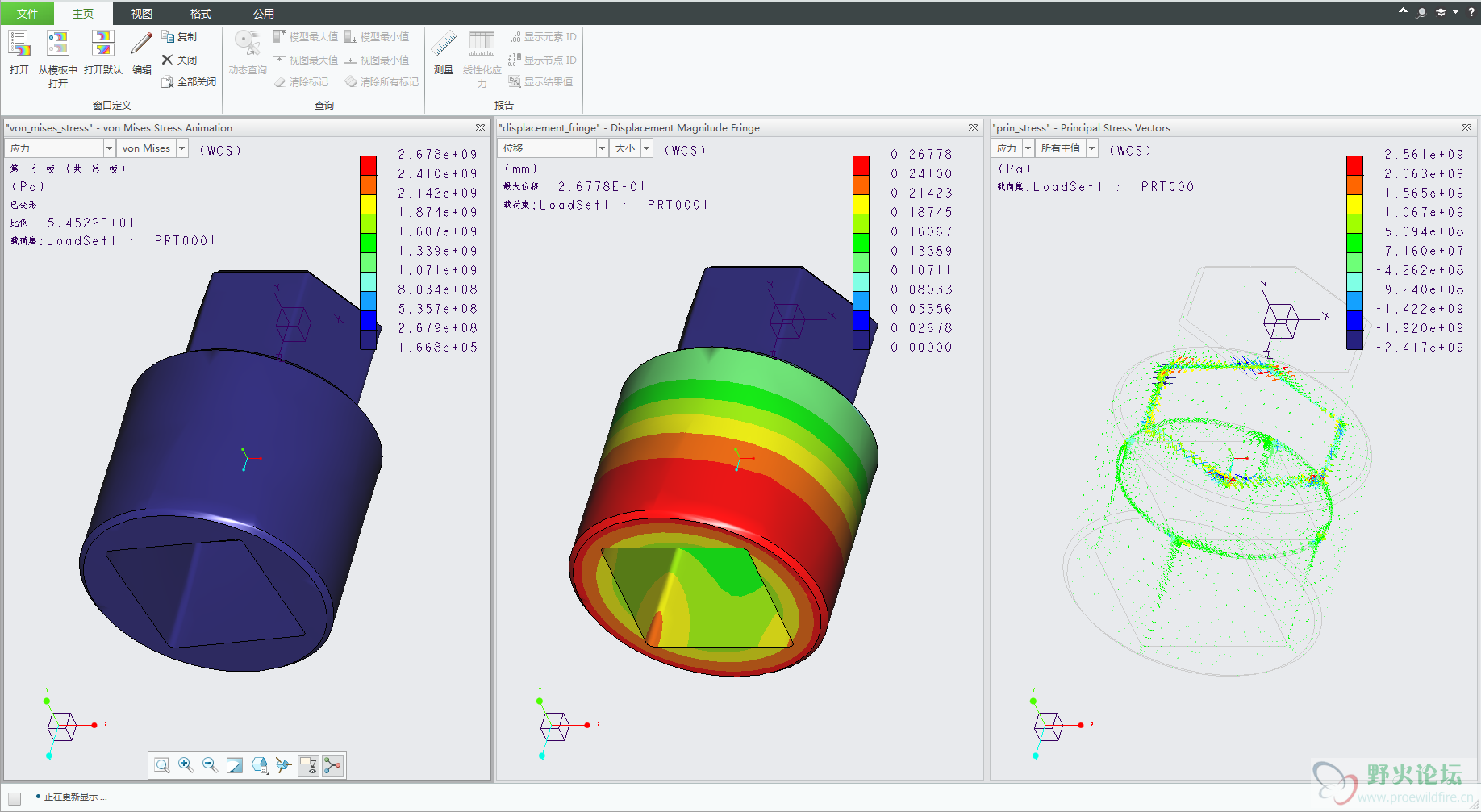Screen dimensions: 1481x812
Task: Click the 0.26778 displacement legend value
Action: pos(921,154)
